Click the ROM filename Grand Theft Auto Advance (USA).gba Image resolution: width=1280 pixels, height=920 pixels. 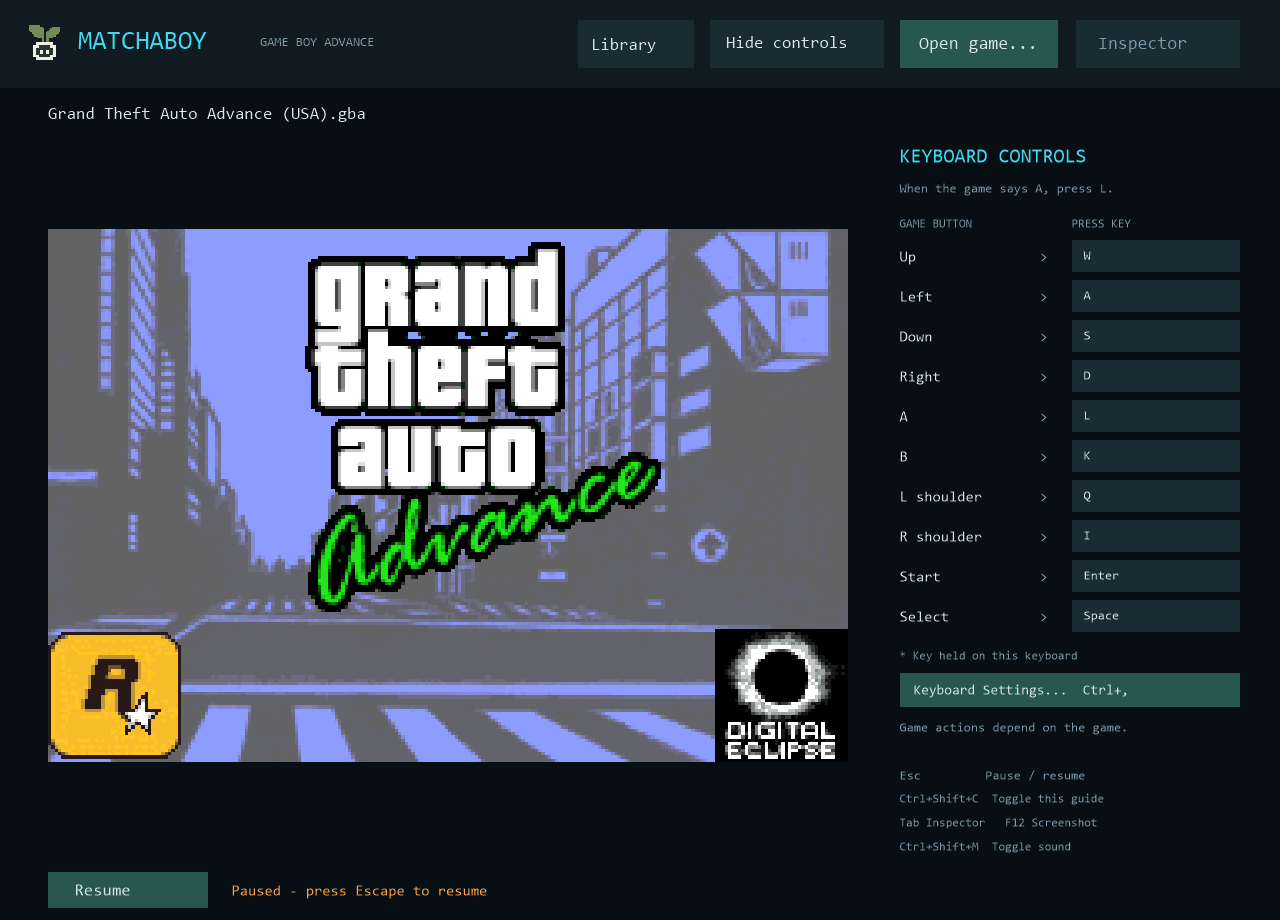pos(207,114)
